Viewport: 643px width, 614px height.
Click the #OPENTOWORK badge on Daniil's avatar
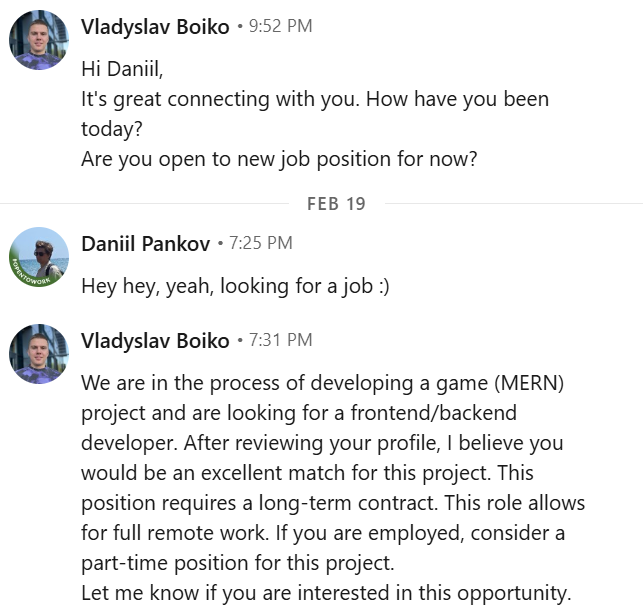[x=31, y=275]
